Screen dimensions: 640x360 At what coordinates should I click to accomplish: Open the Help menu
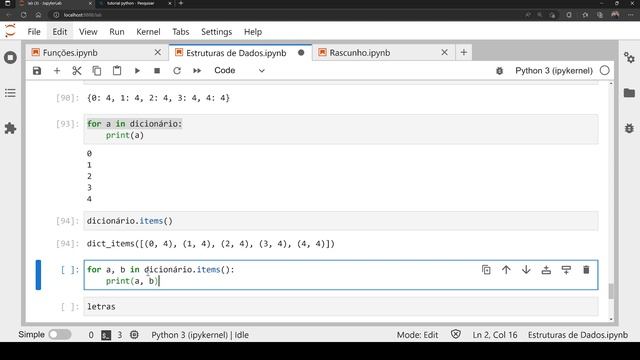[x=253, y=32]
